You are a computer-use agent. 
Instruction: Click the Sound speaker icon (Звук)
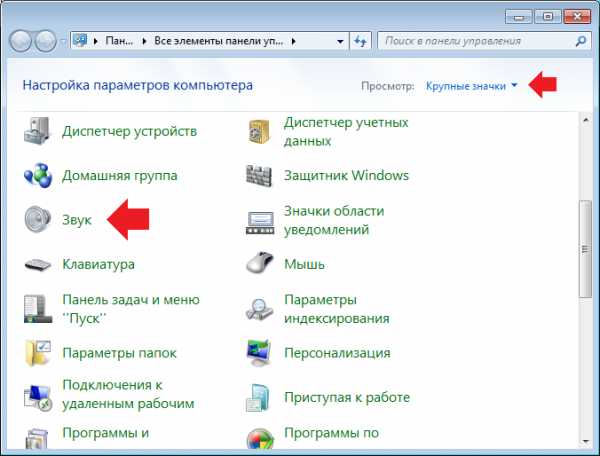coord(37,220)
